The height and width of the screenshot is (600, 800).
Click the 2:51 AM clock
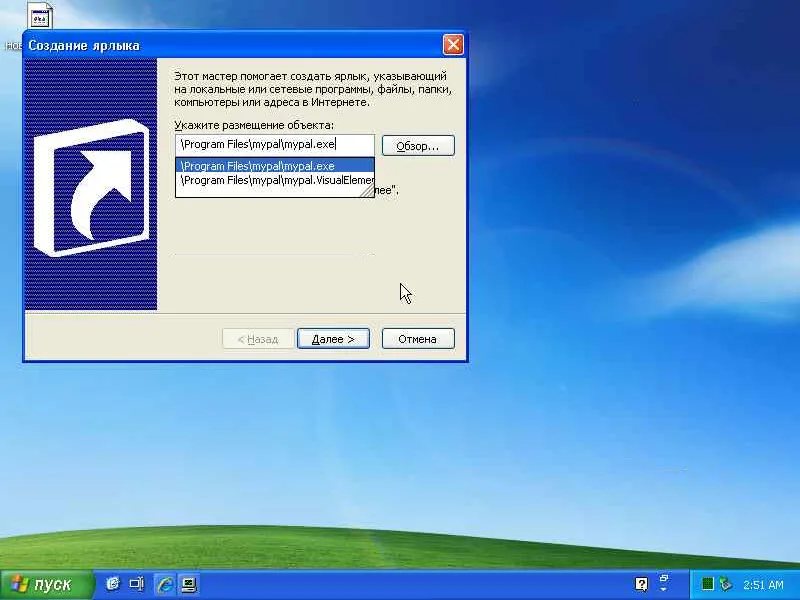pos(763,585)
